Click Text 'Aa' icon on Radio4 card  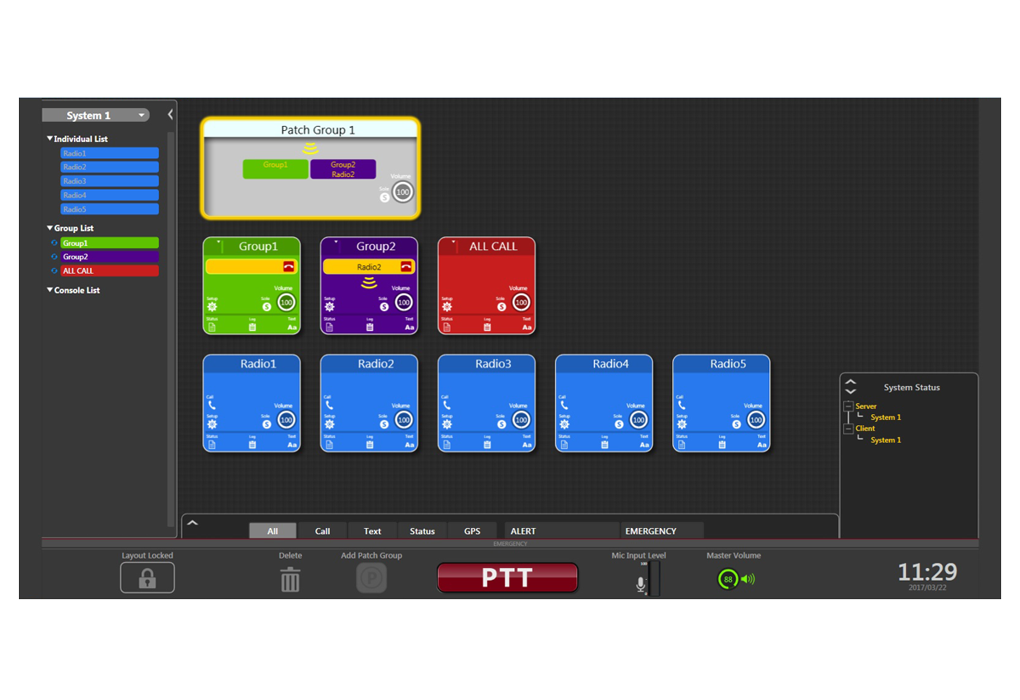click(644, 445)
